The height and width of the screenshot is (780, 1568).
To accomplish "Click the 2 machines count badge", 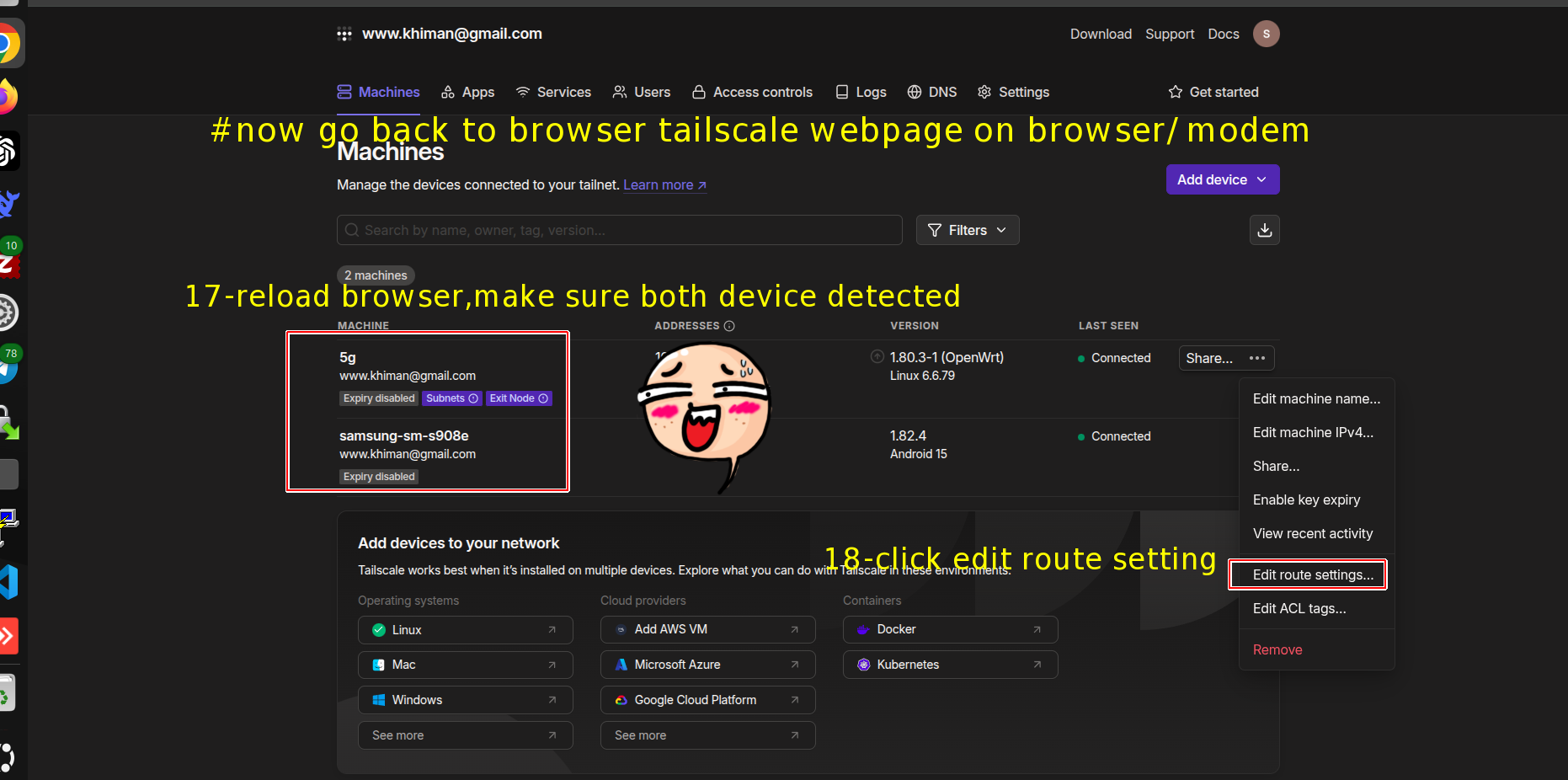I will (x=376, y=275).
